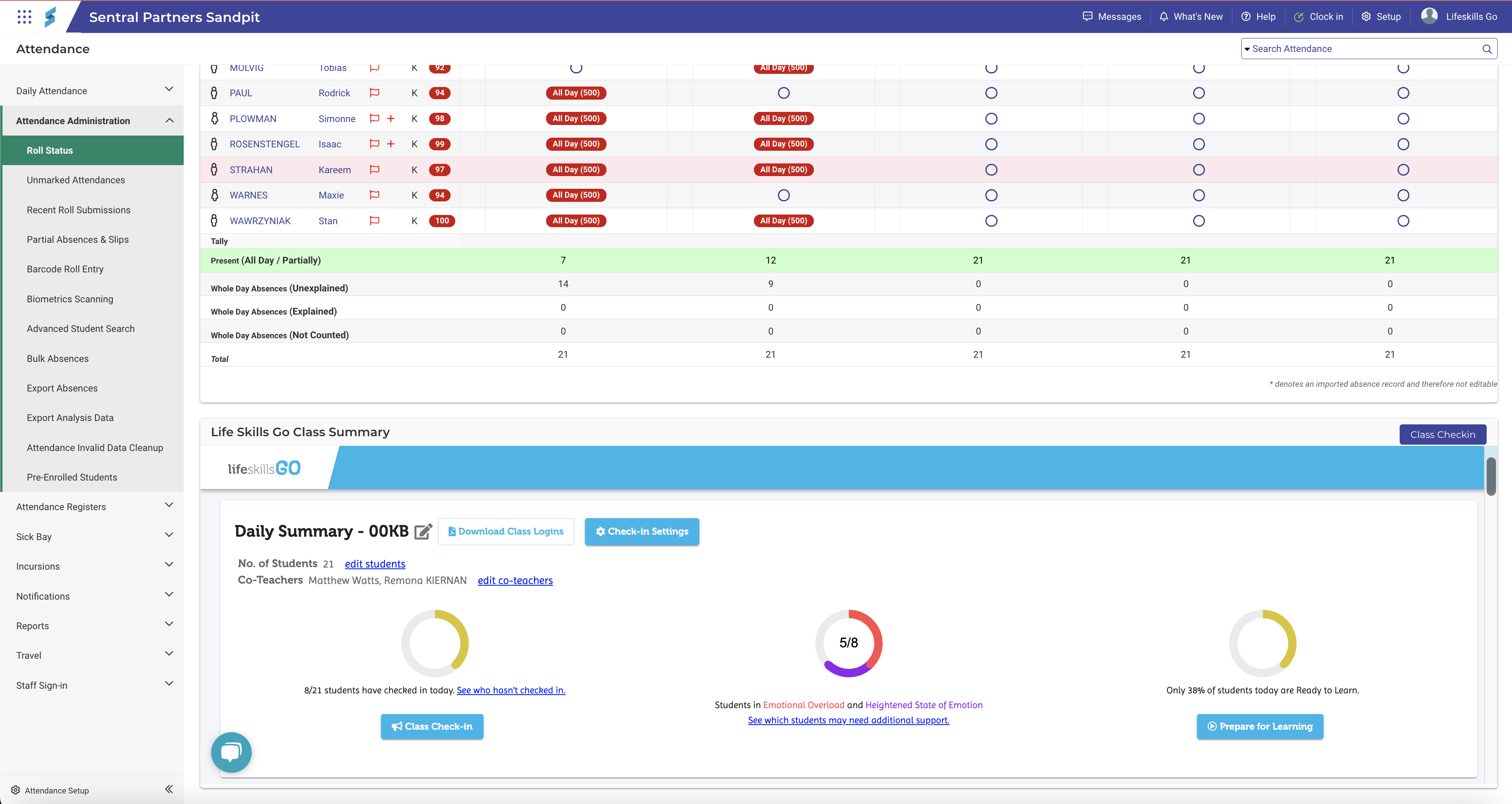Click the red flag icon for PAUL Rodrick
Viewport: 1512px width, 804px height.
tap(375, 93)
